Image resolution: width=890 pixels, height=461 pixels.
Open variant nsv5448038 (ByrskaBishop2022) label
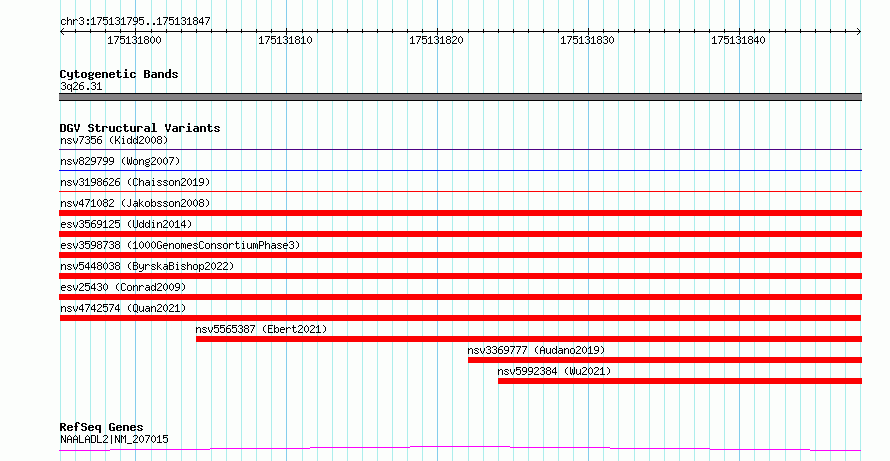click(x=147, y=266)
